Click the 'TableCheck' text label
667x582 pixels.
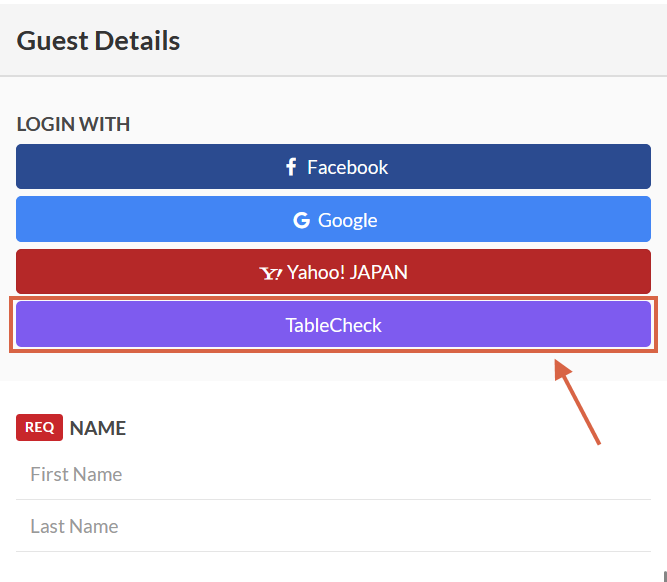click(333, 325)
